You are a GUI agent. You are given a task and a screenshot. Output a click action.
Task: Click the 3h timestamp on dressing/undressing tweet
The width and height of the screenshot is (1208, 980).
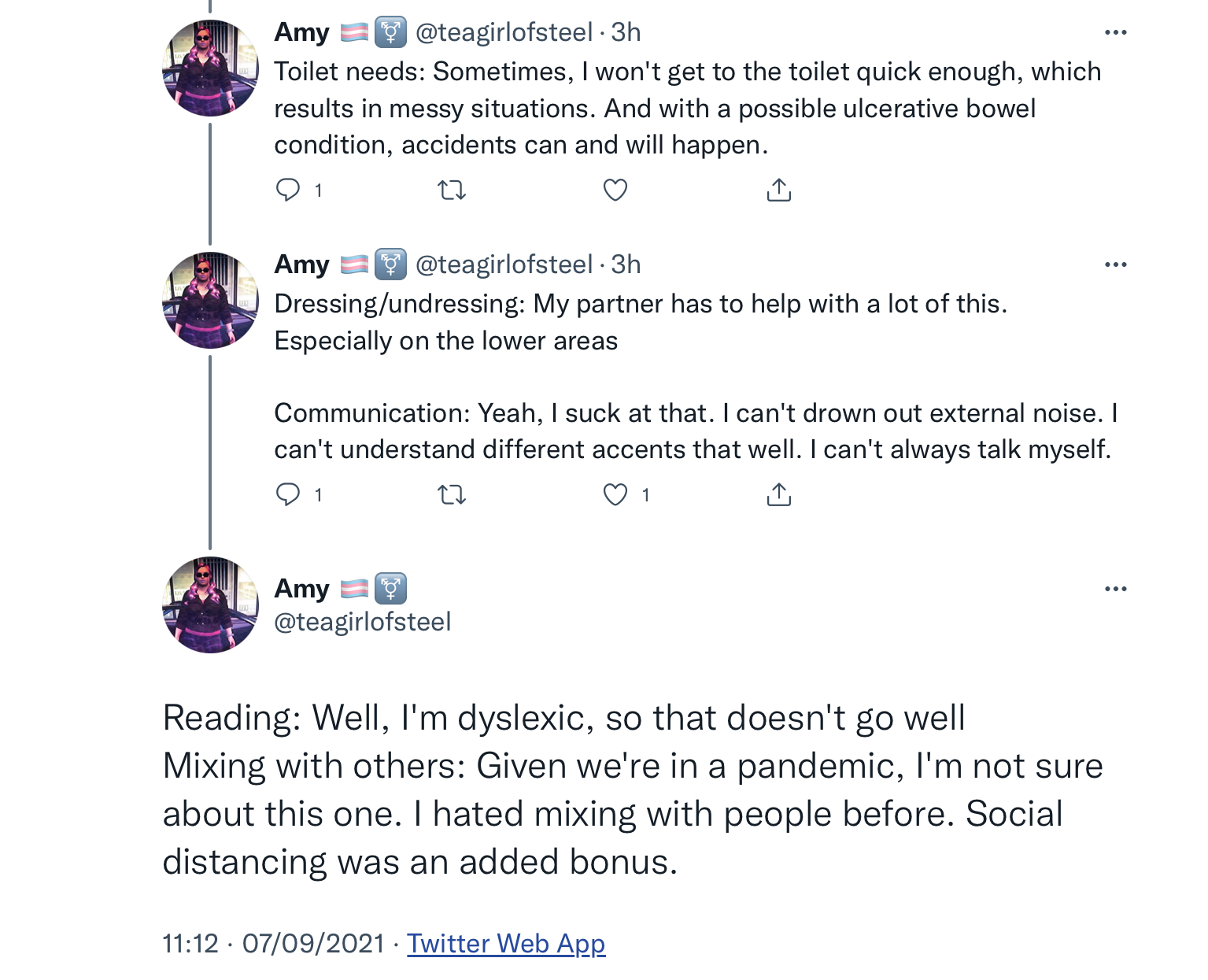pos(626,264)
